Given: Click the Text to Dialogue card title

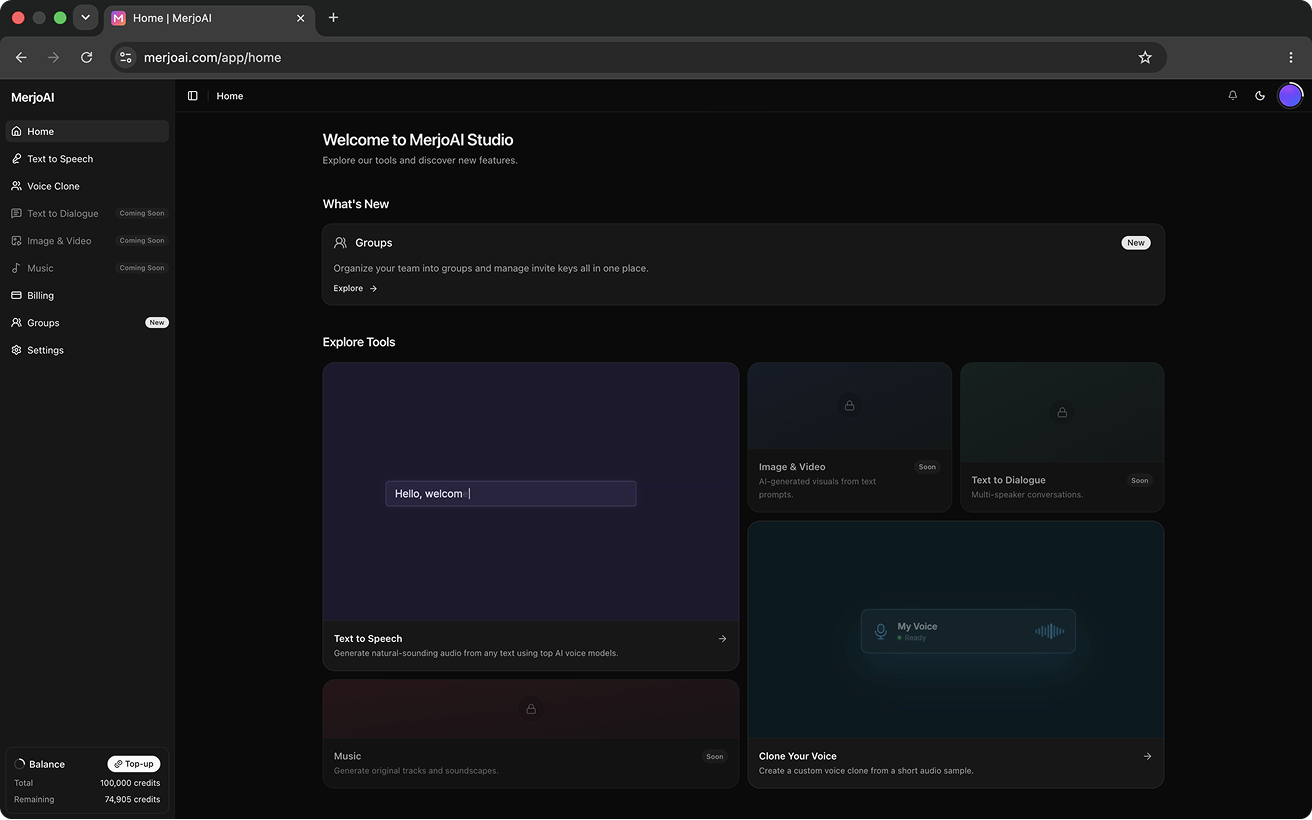Looking at the screenshot, I should tap(1008, 480).
